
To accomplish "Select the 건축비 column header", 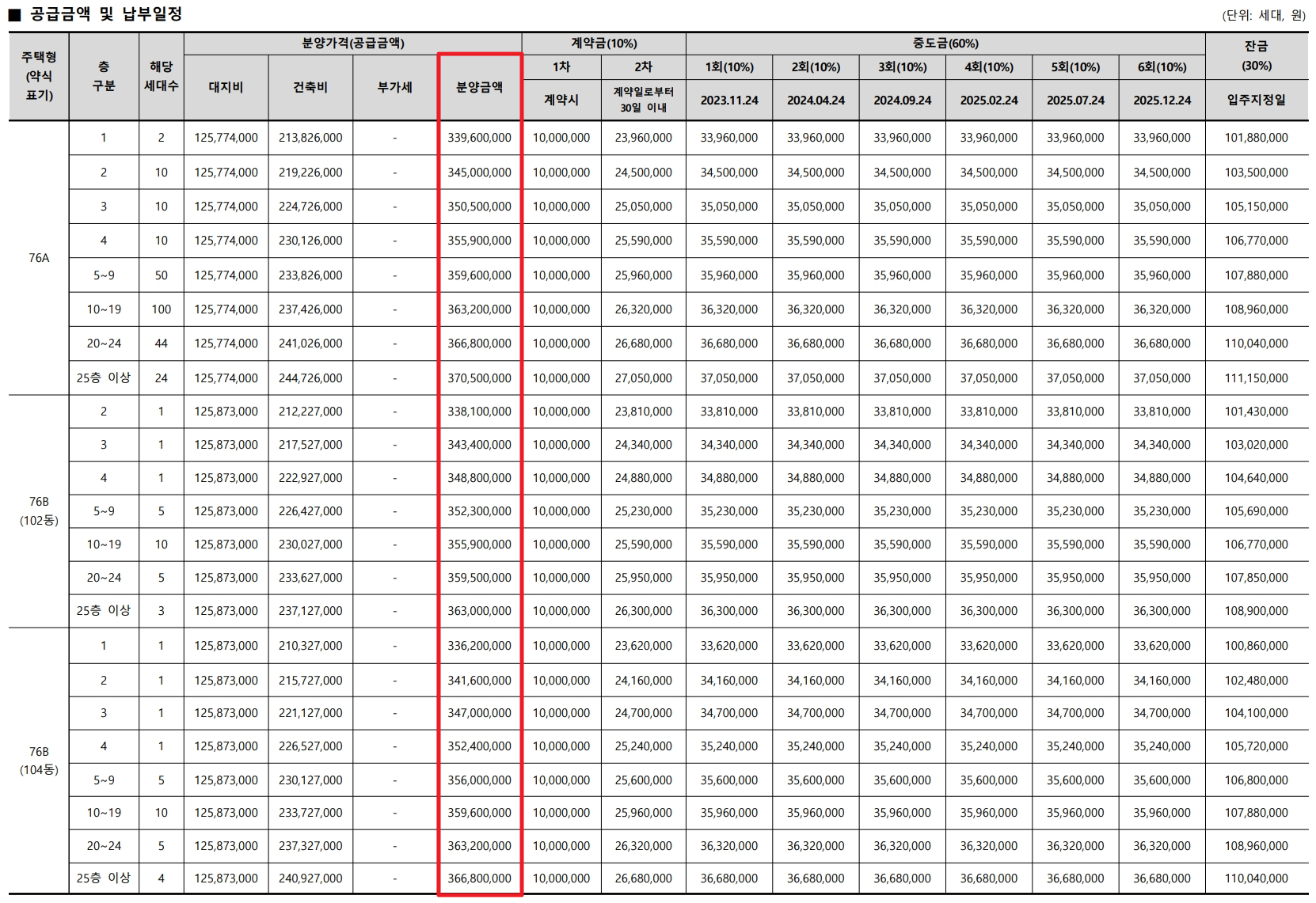I will tap(310, 87).
